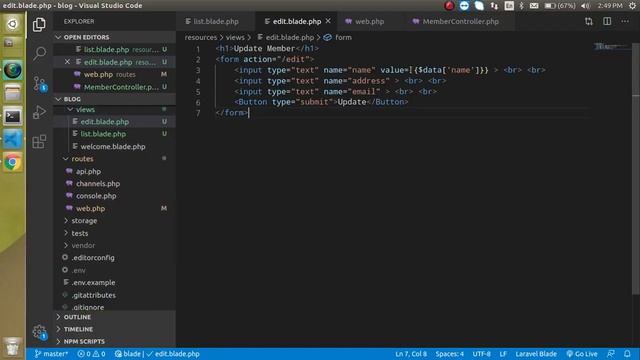Open the editor More Actions menu

(x=625, y=21)
